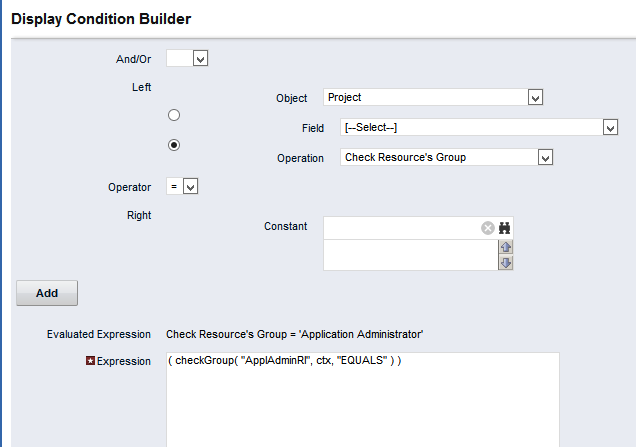The width and height of the screenshot is (636, 447).
Task: Select the upper radio button for Object/Field
Action: click(x=174, y=115)
